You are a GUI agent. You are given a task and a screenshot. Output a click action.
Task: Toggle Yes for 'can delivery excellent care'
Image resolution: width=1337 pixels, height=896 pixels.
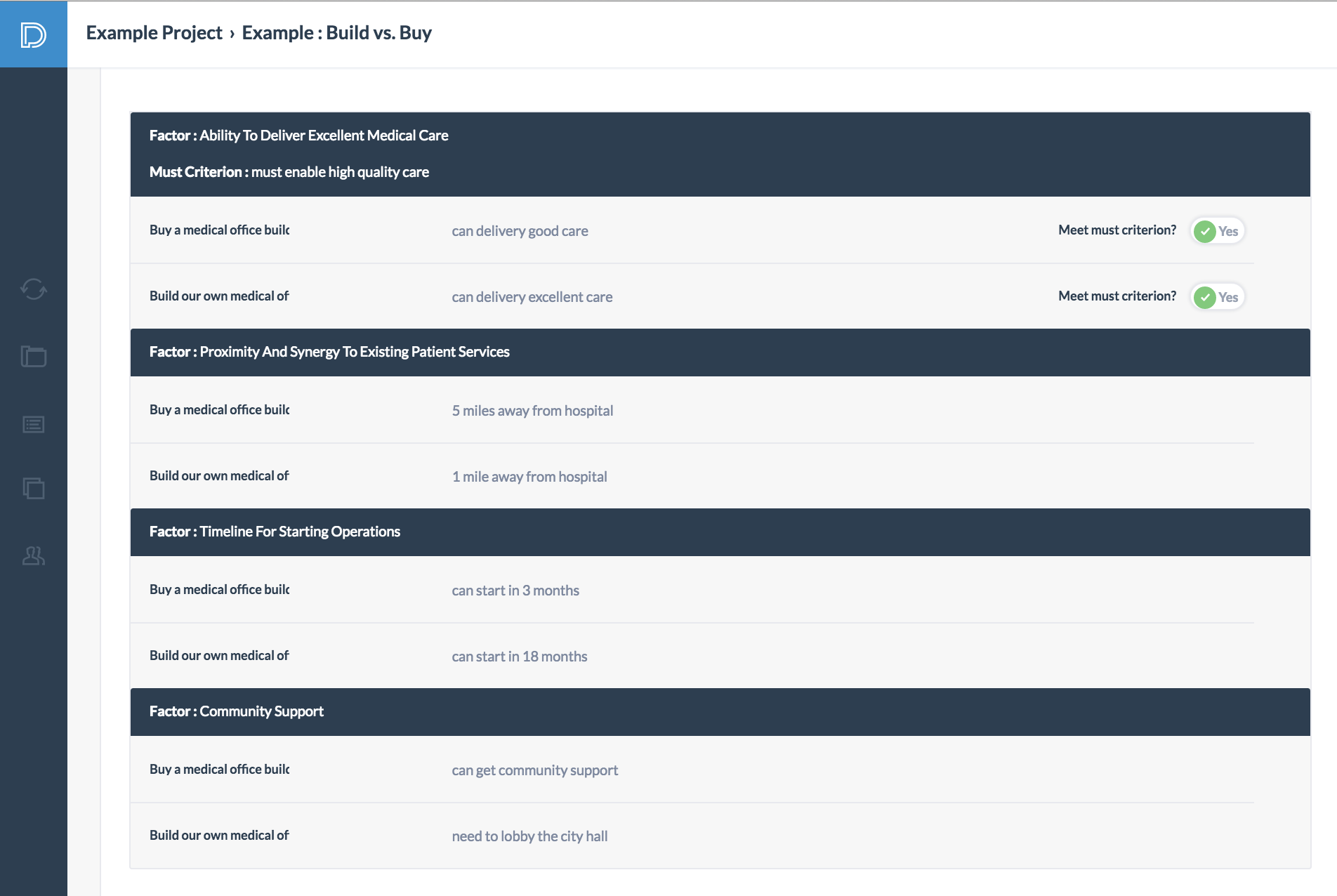[1218, 297]
